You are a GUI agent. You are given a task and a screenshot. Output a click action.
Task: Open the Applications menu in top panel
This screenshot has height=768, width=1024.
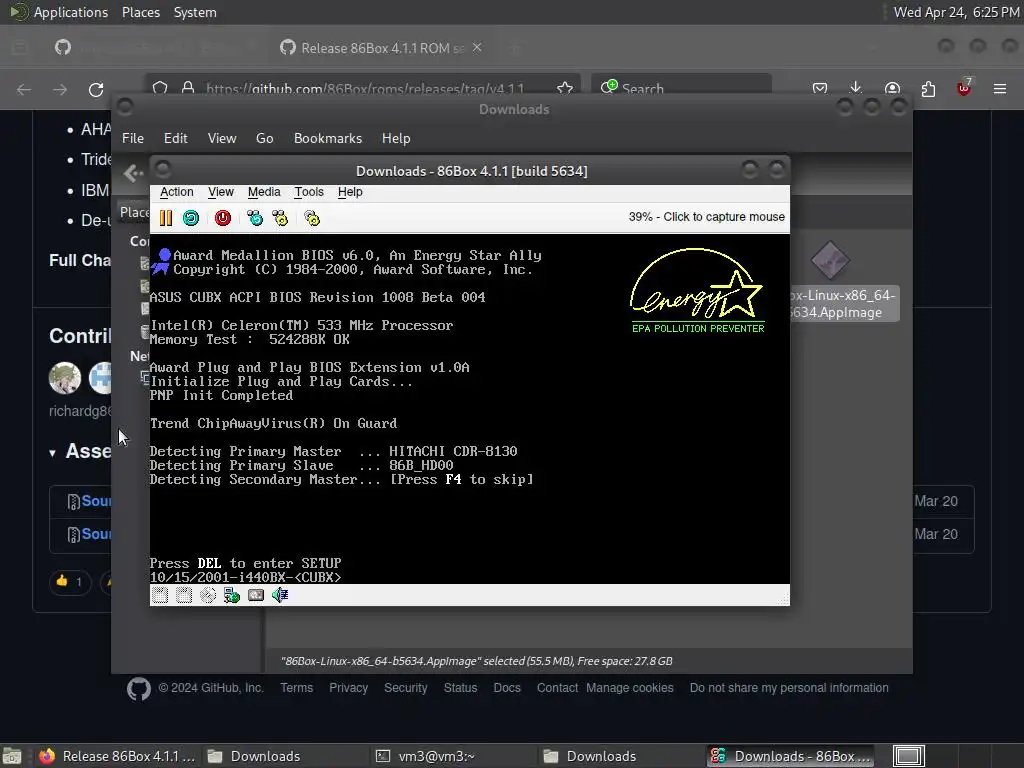tap(71, 12)
